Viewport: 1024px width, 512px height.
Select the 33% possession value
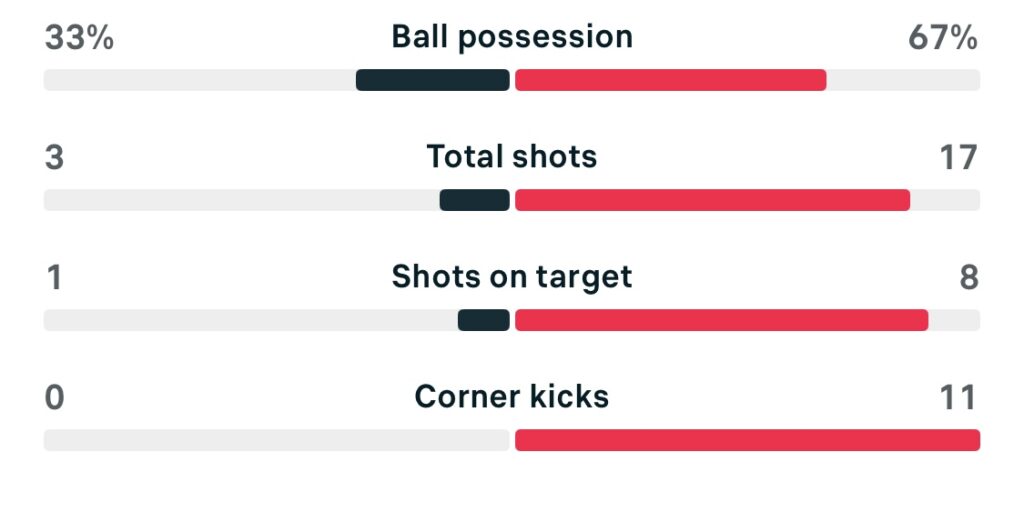79,38
